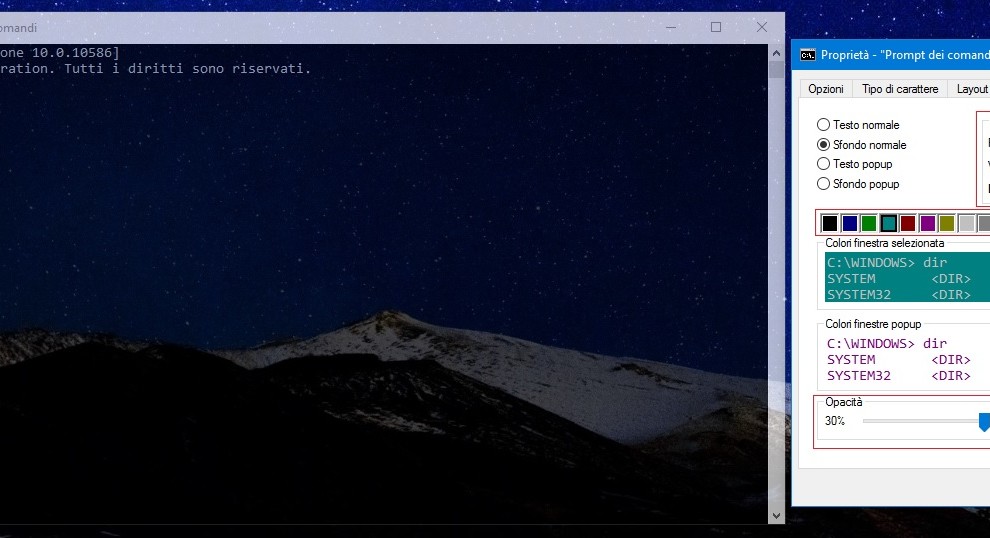The height and width of the screenshot is (538, 990).
Task: Pick the olive color swatch
Action: (946, 223)
